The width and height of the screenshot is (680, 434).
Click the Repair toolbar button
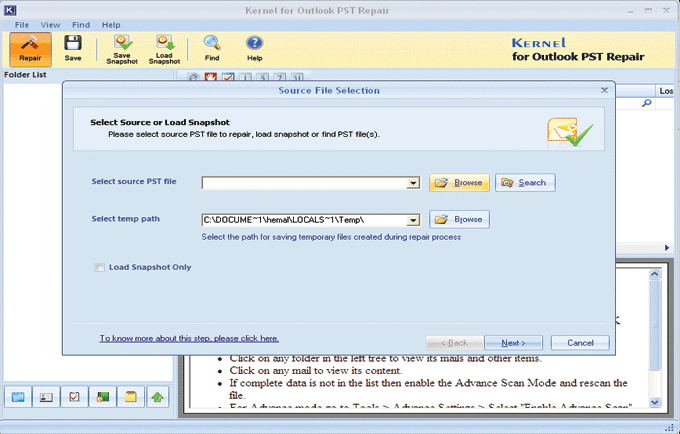pyautogui.click(x=30, y=48)
